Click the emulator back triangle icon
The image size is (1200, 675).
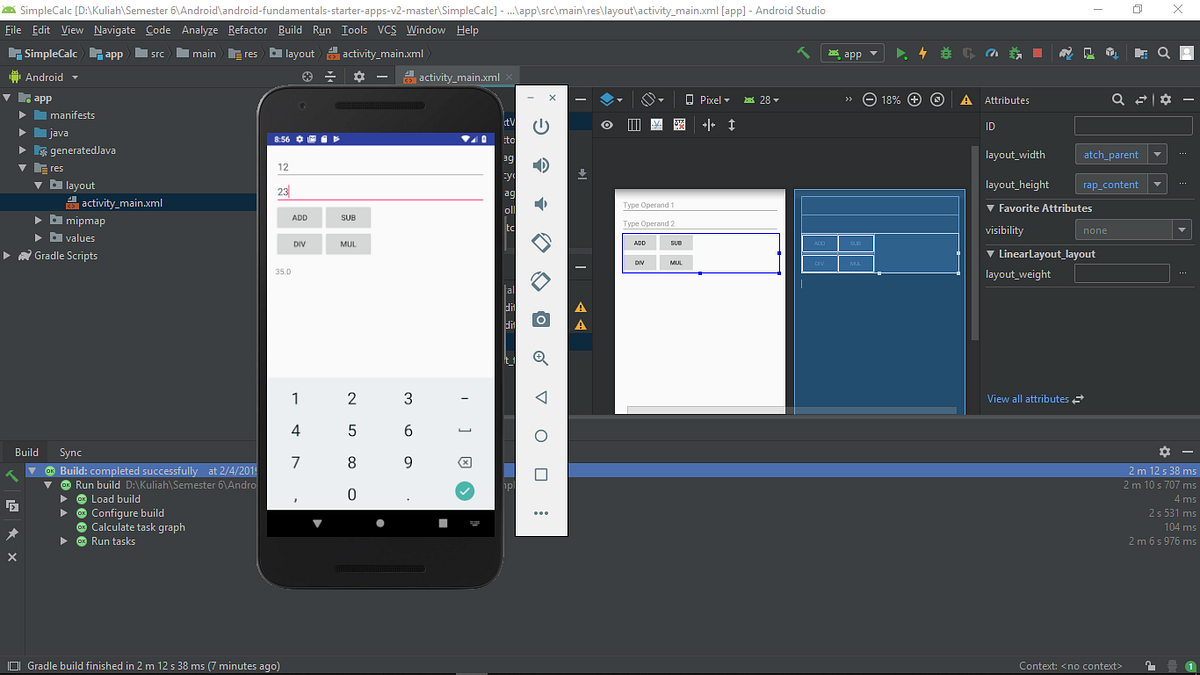(x=541, y=397)
